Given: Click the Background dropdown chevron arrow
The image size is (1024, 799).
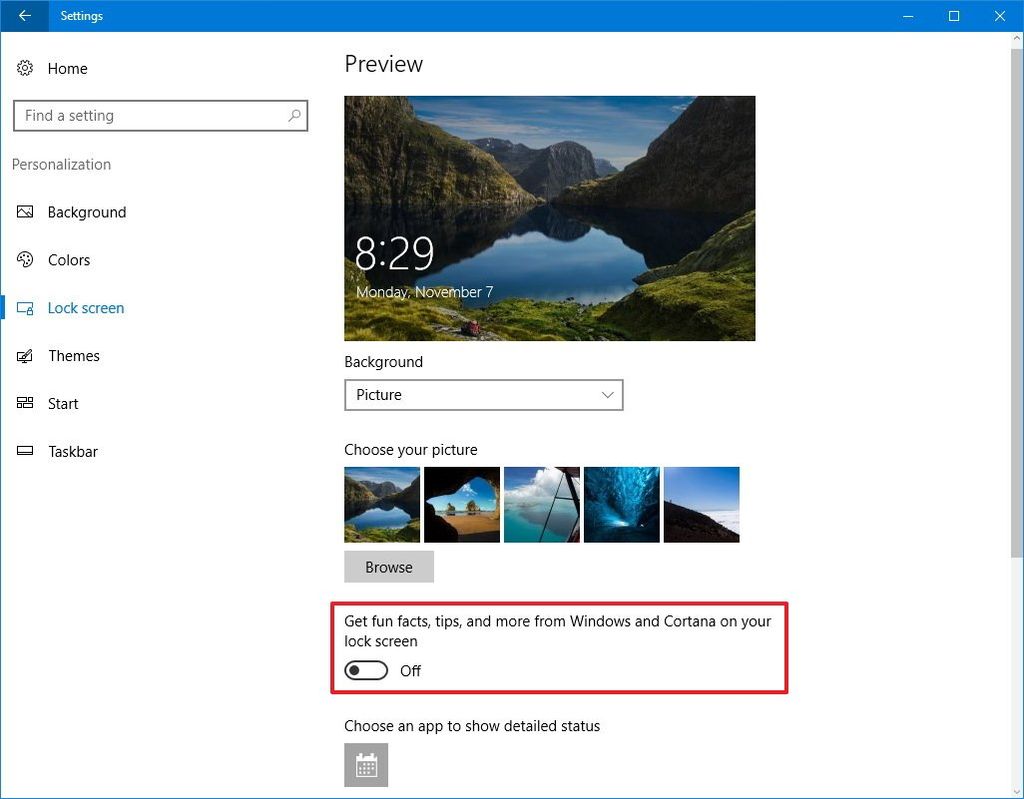Looking at the screenshot, I should point(607,395).
